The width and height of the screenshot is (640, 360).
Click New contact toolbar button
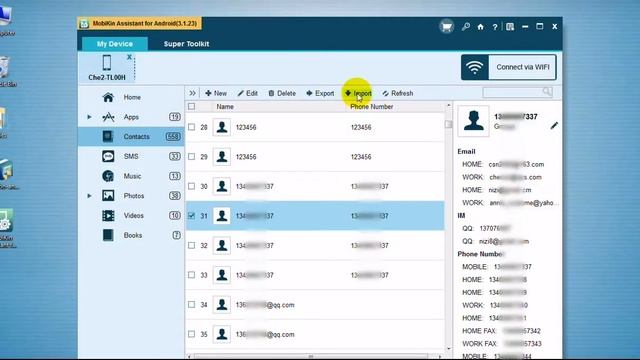click(216, 93)
